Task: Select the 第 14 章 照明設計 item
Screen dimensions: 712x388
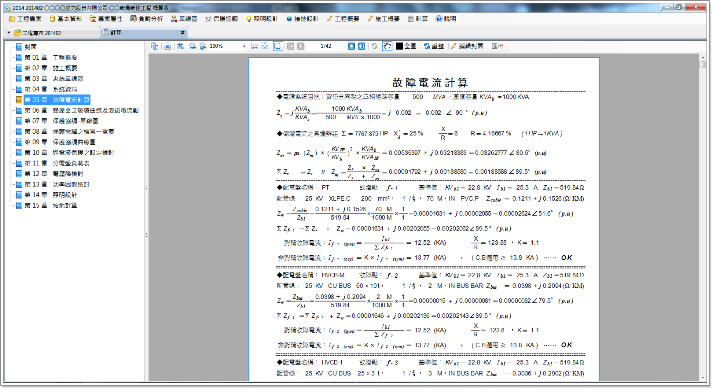Action: 51,195
